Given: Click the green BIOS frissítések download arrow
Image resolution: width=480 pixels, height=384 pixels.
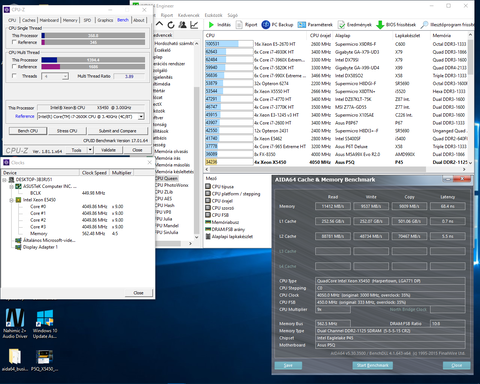Looking at the screenshot, I should click(380, 25).
